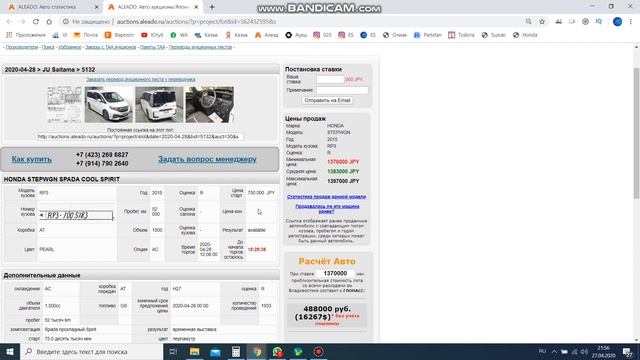Click the zoom magnifier icon in address bar
The height and width of the screenshot is (360, 640).
point(529,22)
